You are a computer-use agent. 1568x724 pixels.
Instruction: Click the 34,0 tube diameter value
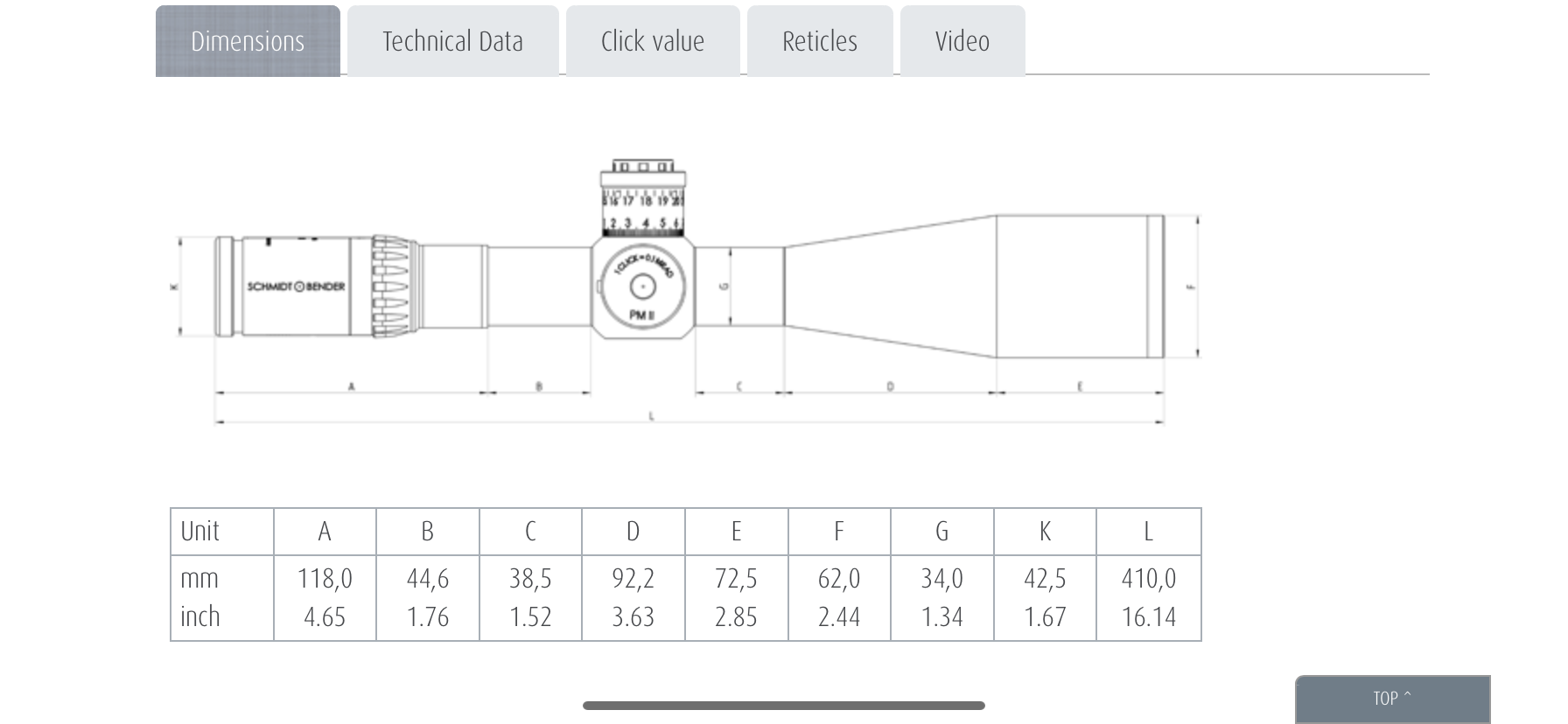tap(942, 579)
